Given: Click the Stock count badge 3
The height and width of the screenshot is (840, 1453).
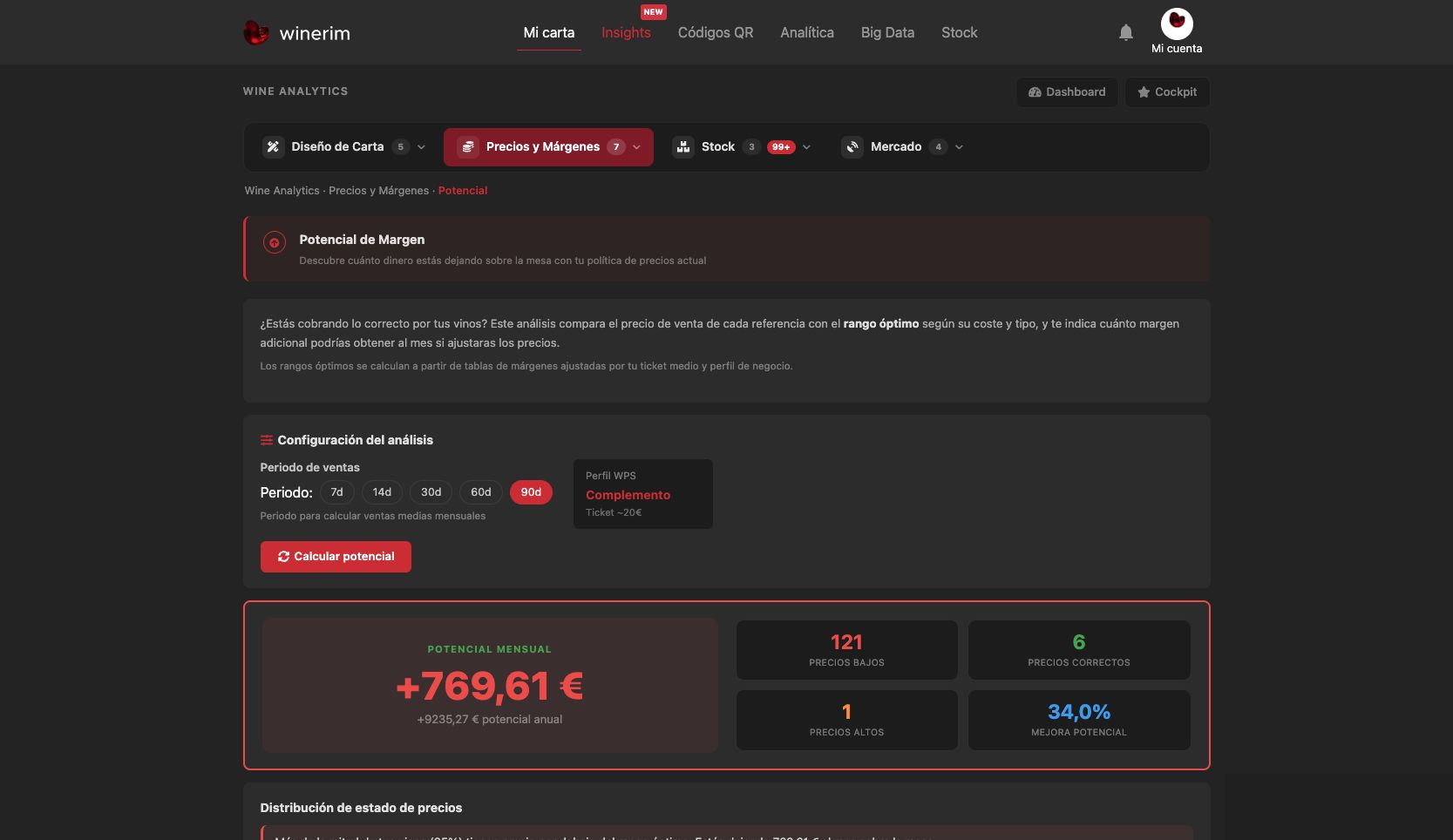Looking at the screenshot, I should click(x=751, y=146).
